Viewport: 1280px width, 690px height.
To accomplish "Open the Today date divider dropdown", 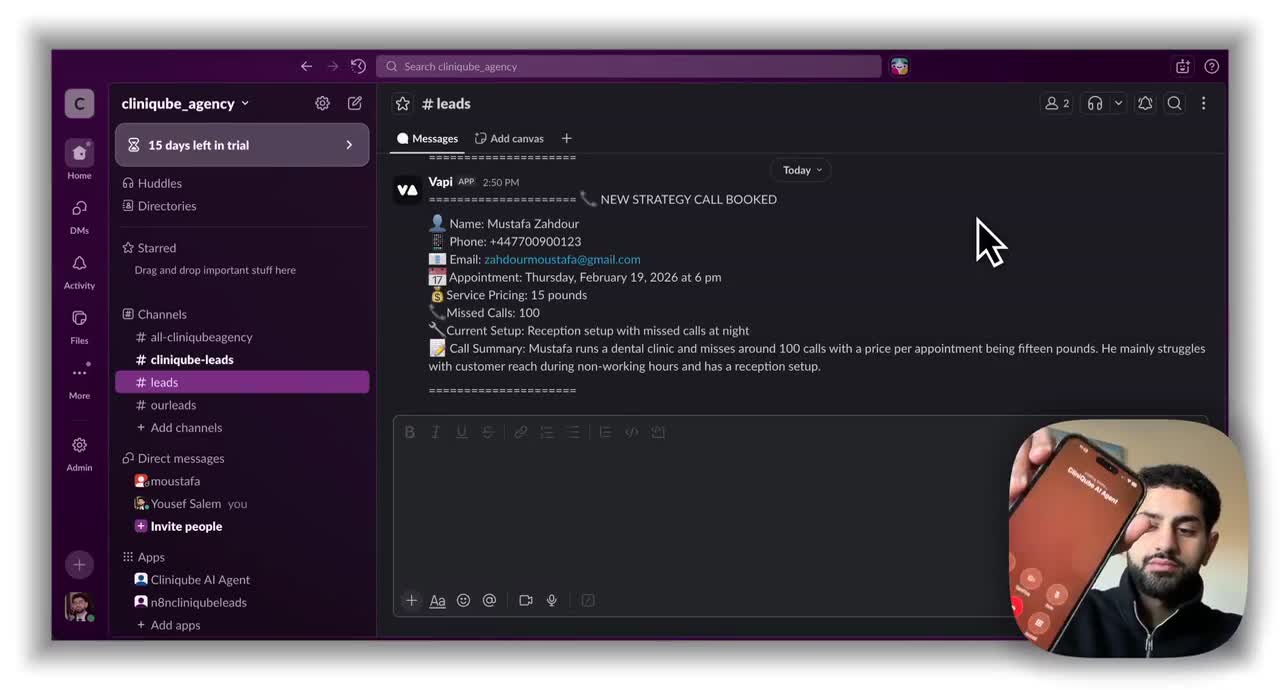I will 800,169.
